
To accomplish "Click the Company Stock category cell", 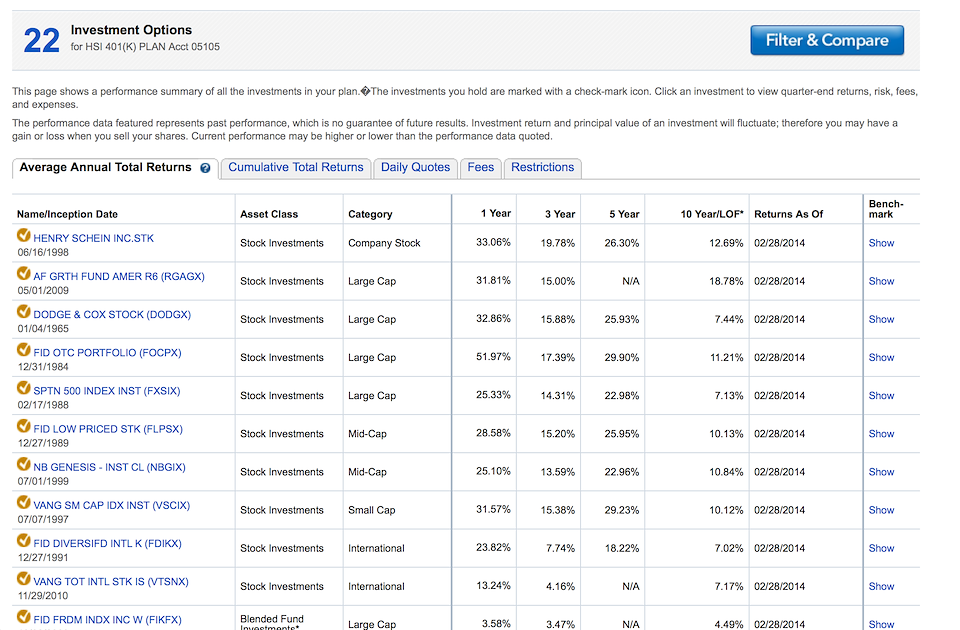I will 384,243.
